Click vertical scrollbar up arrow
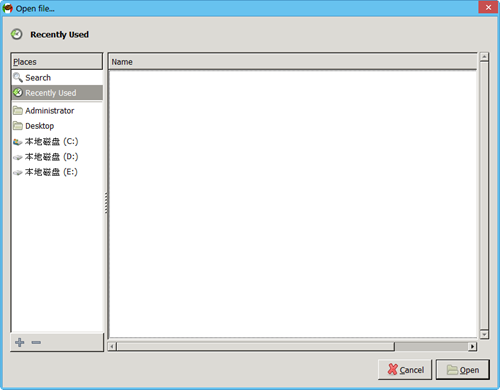 [484, 57]
